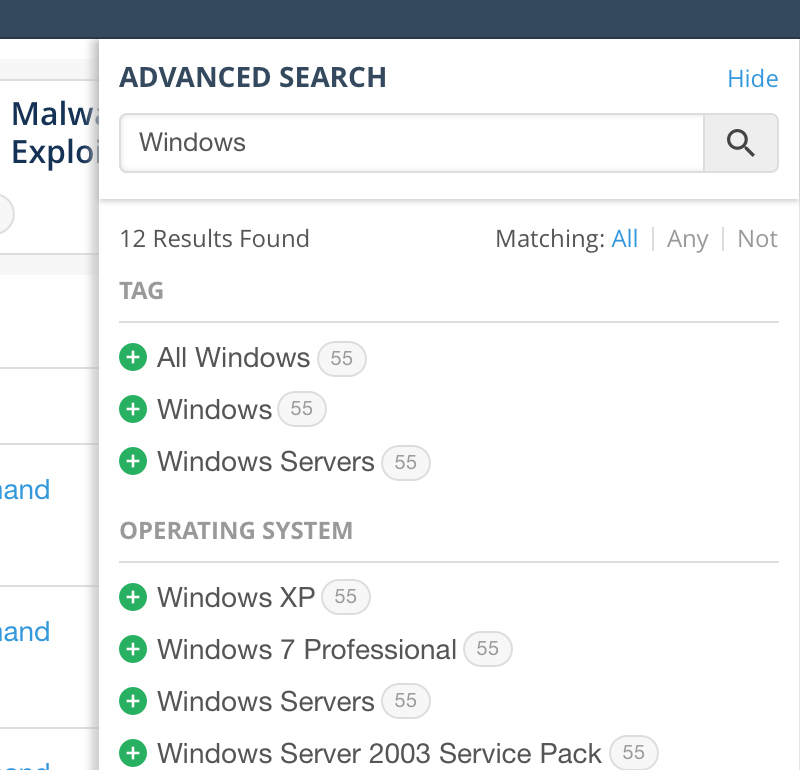Click the count badge beside All Windows
This screenshot has height=770, width=800.
point(342,359)
